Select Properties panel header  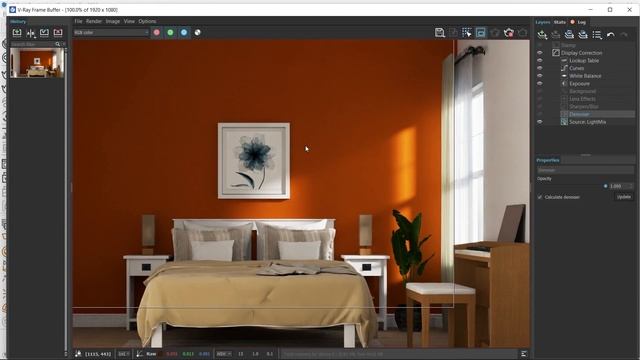(x=548, y=160)
